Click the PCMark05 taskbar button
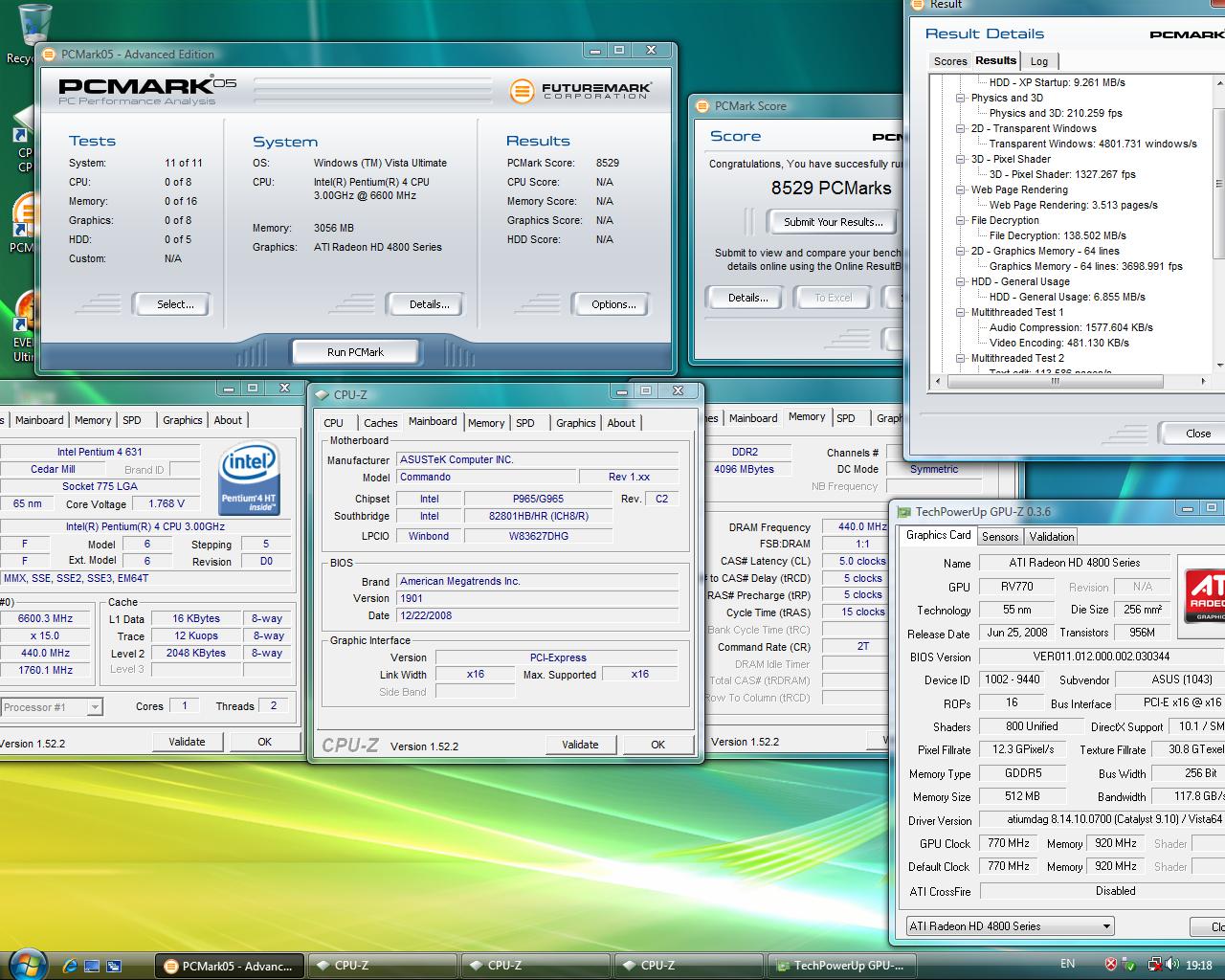 click(230, 966)
